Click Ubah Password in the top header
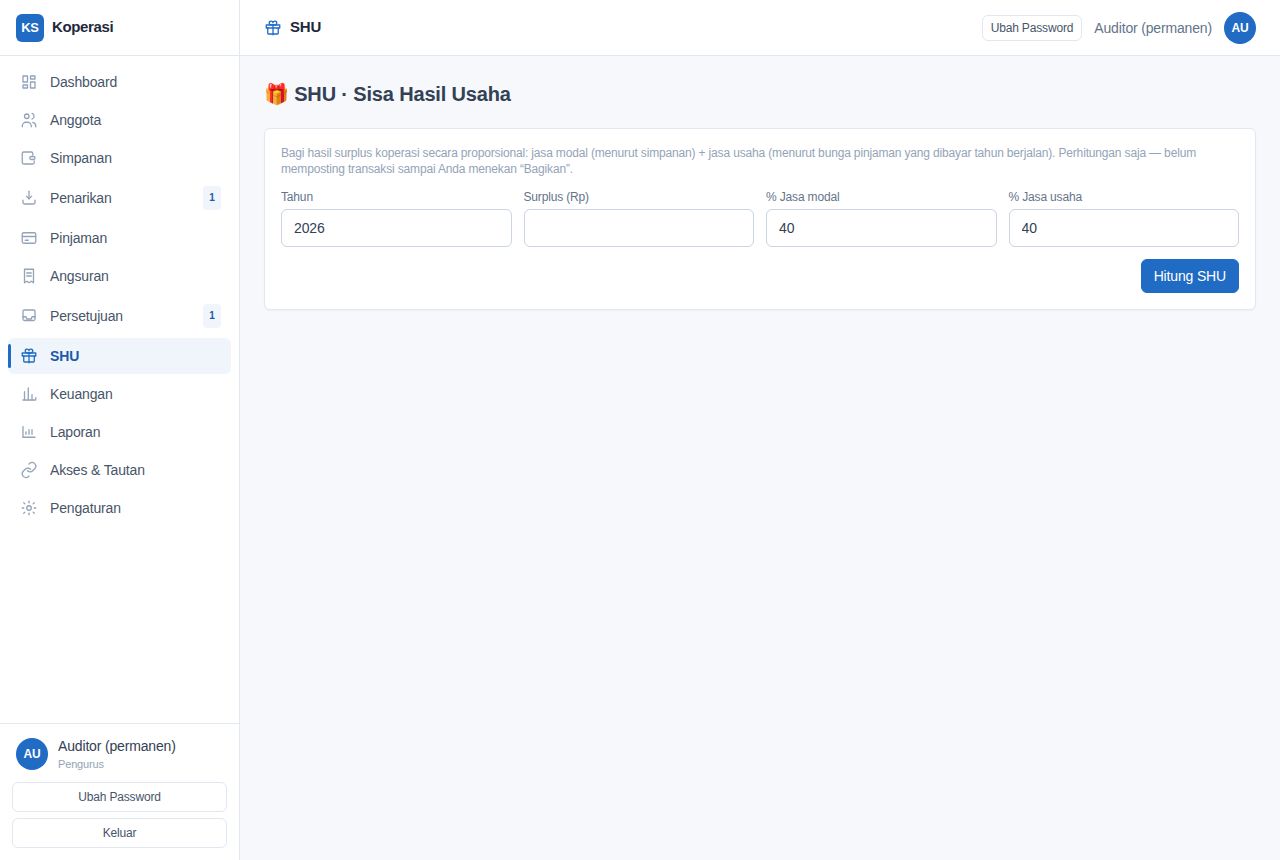Viewport: 1280px width, 860px height. 1032,28
